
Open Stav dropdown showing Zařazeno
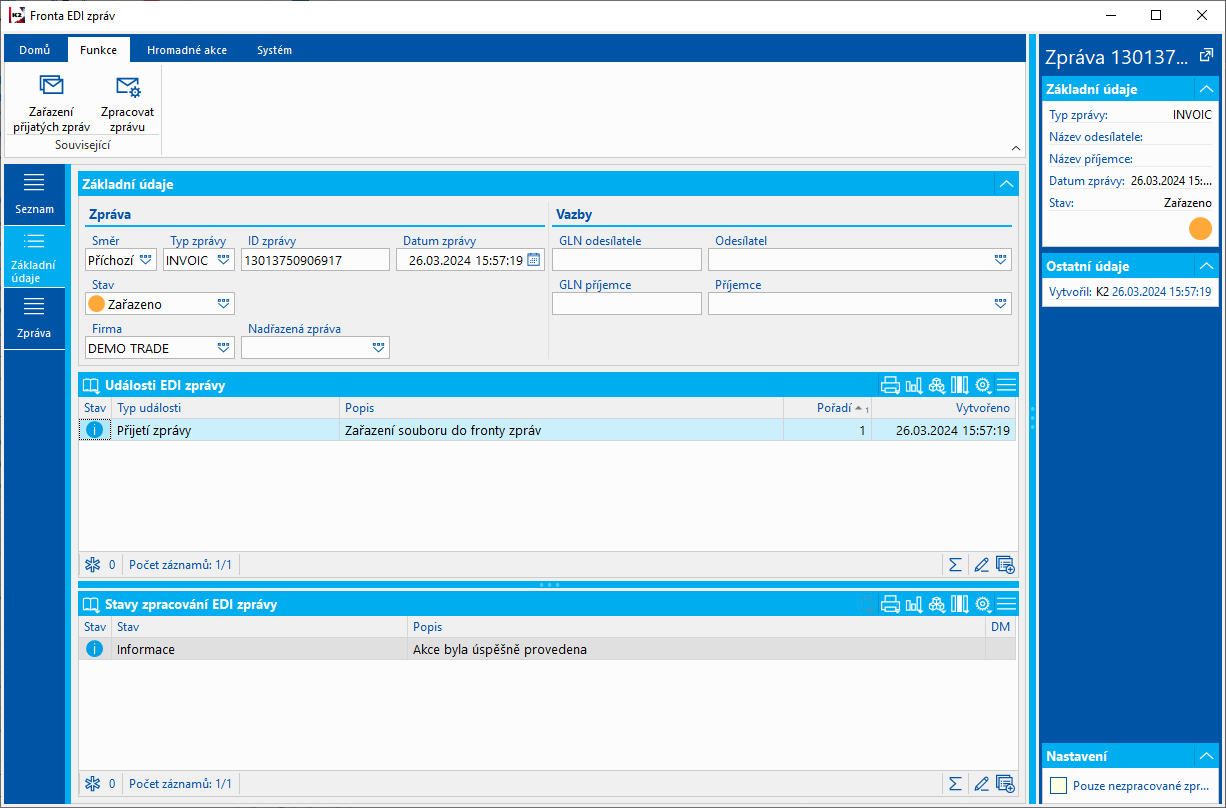tap(223, 304)
